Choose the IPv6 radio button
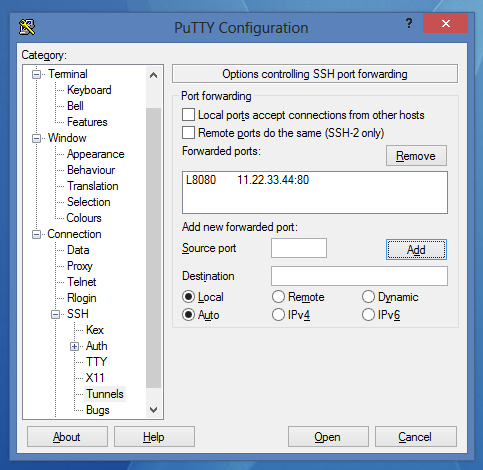Image resolution: width=483 pixels, height=470 pixels. pyautogui.click(x=368, y=315)
